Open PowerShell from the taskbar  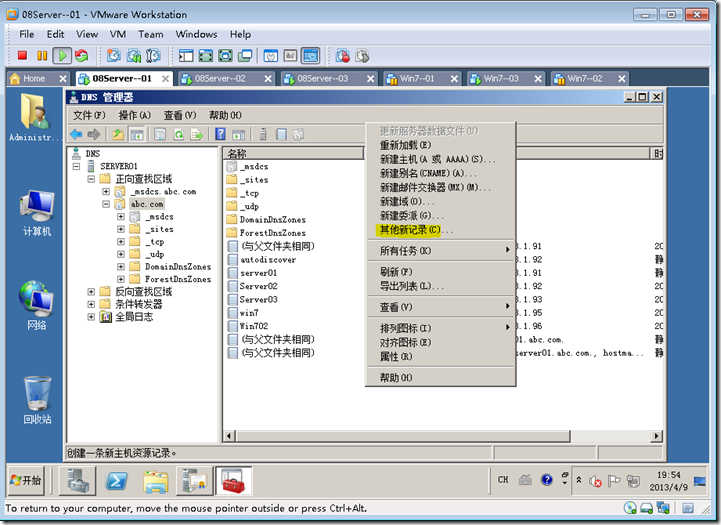(x=116, y=481)
